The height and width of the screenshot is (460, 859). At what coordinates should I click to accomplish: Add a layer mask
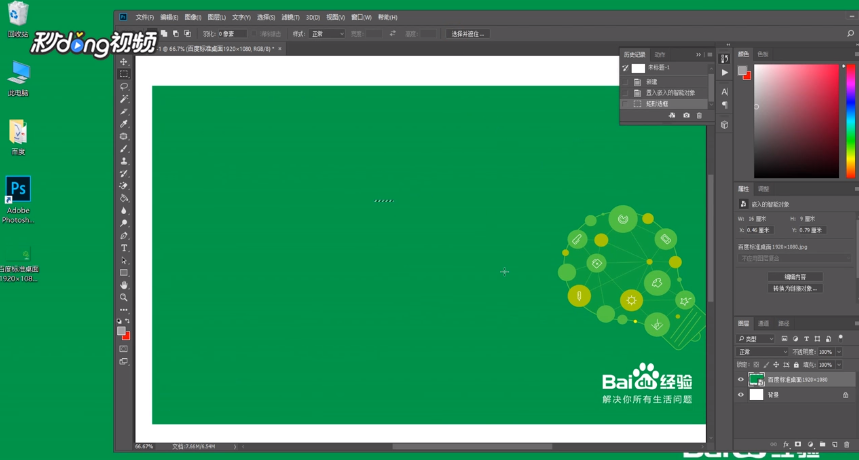798,444
